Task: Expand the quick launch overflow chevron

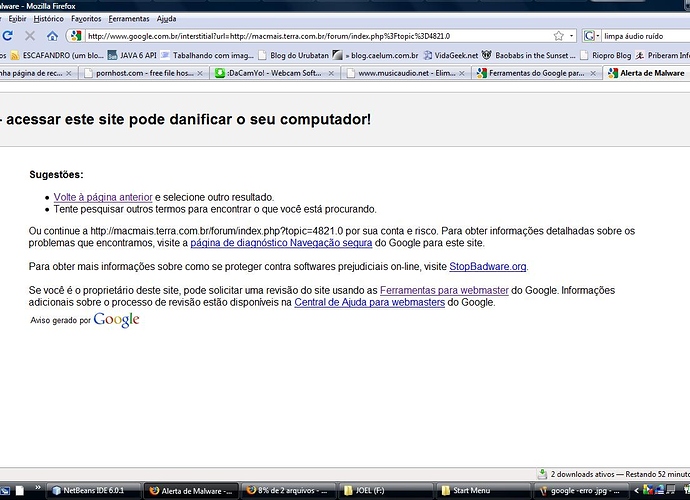Action: click(38, 487)
